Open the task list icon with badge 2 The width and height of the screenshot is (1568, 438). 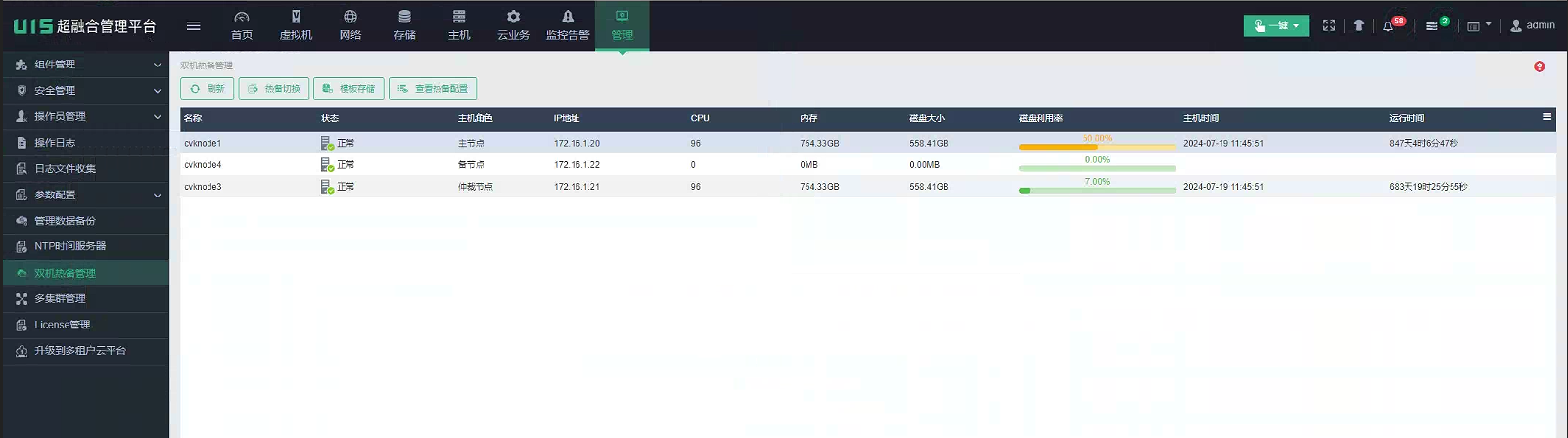pyautogui.click(x=1434, y=25)
